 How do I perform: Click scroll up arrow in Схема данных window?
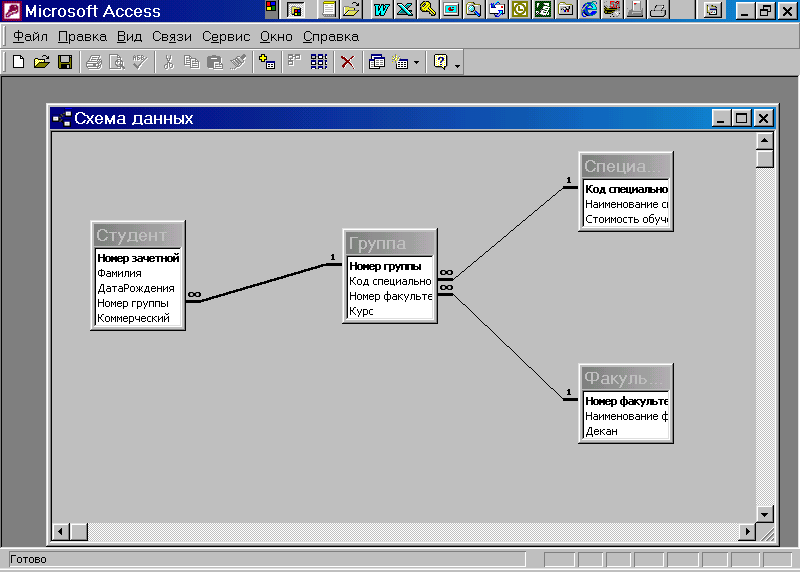pos(764,140)
